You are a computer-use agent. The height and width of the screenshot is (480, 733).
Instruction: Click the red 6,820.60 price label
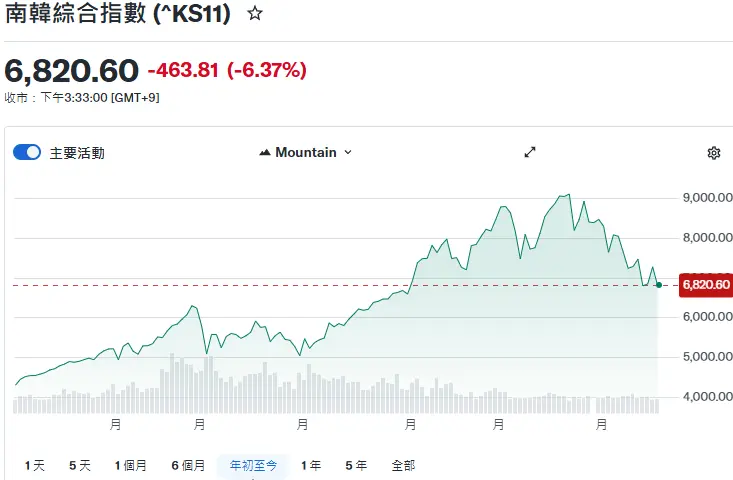click(x=706, y=285)
